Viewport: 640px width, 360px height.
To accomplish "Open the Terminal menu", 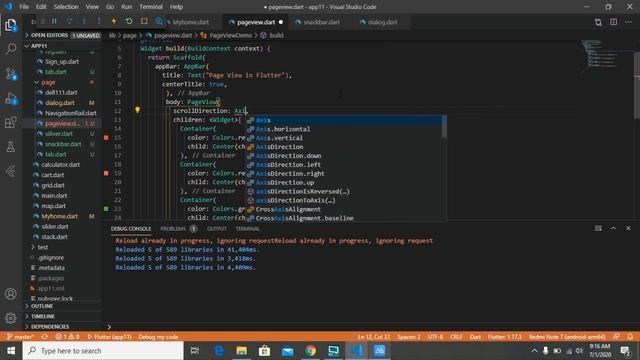I will [x=151, y=7].
